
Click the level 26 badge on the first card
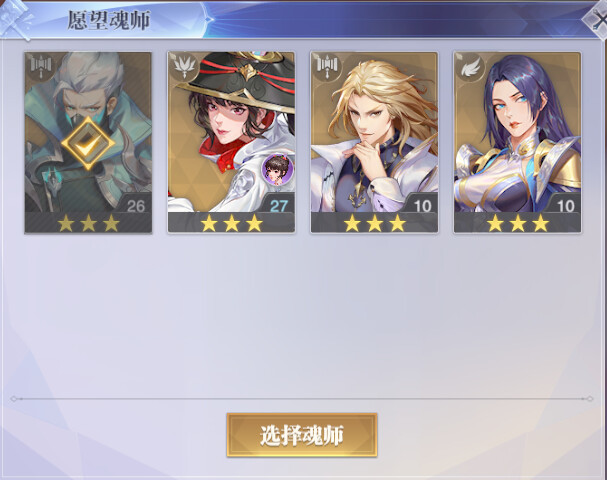coord(135,206)
